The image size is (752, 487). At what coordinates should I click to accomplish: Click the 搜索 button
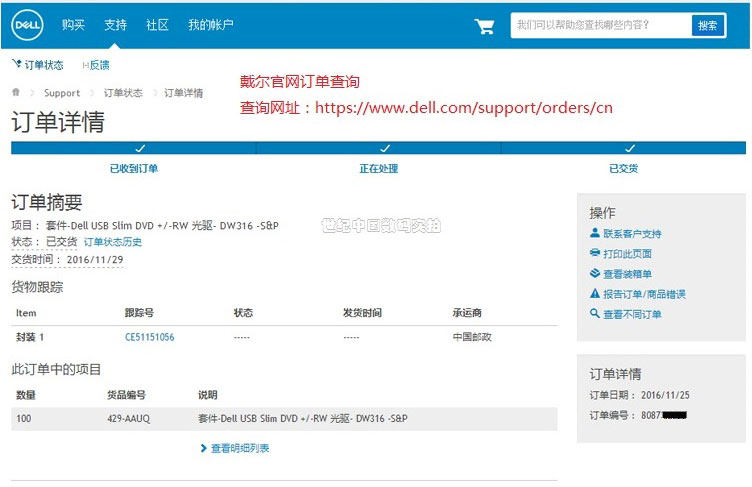point(707,25)
